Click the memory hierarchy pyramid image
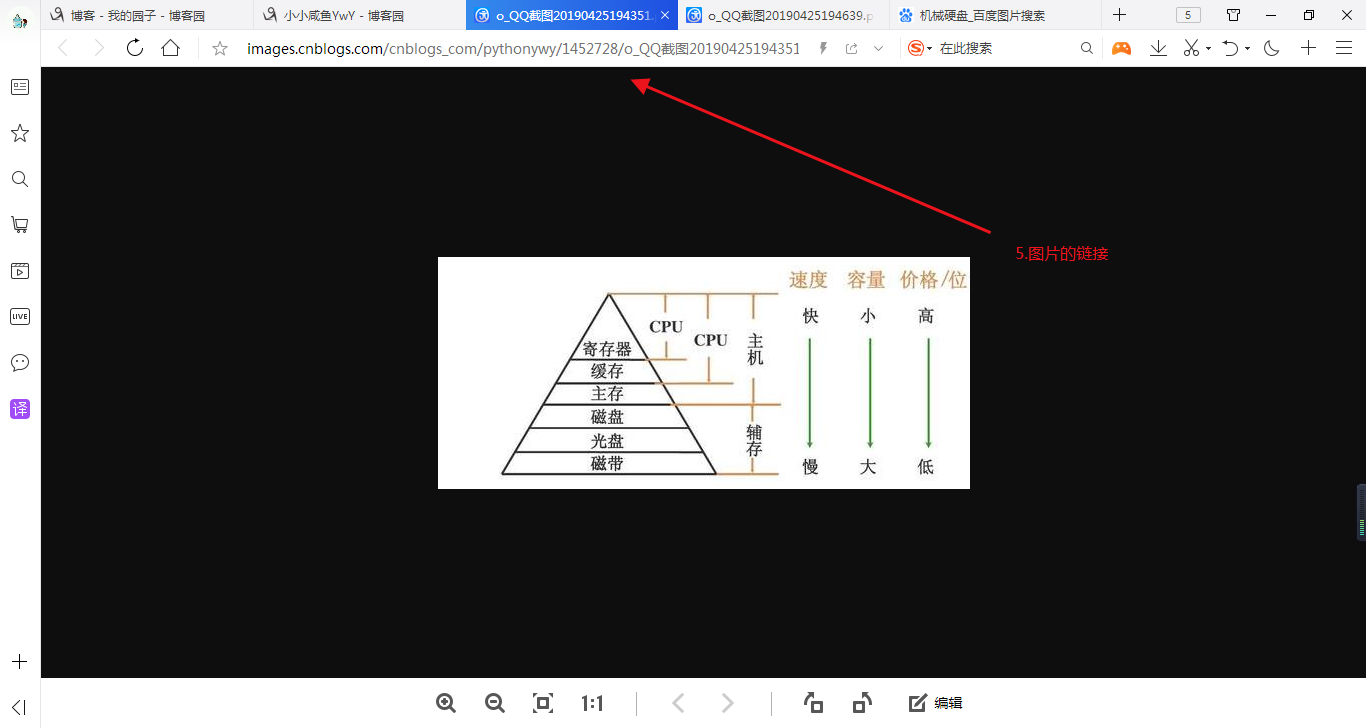This screenshot has height=728, width=1366. click(x=704, y=373)
